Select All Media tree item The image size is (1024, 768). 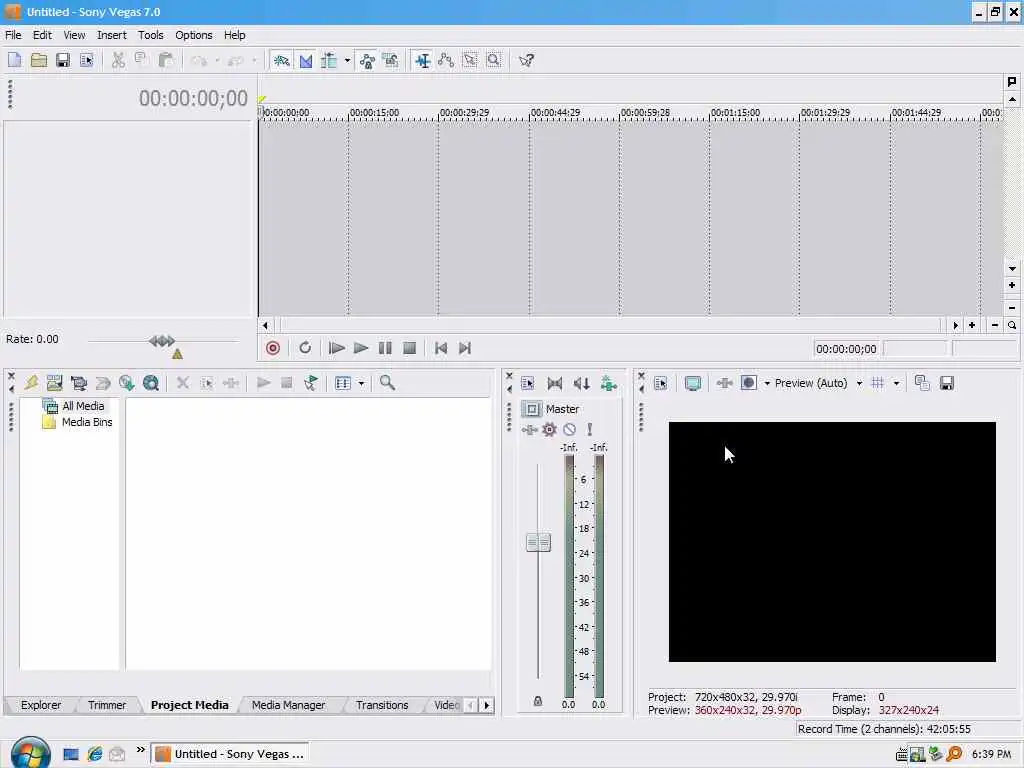[x=83, y=406]
